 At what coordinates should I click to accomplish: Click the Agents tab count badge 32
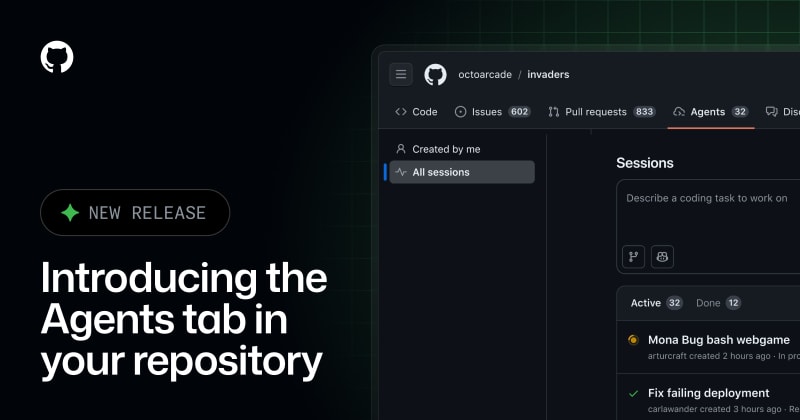(x=740, y=112)
